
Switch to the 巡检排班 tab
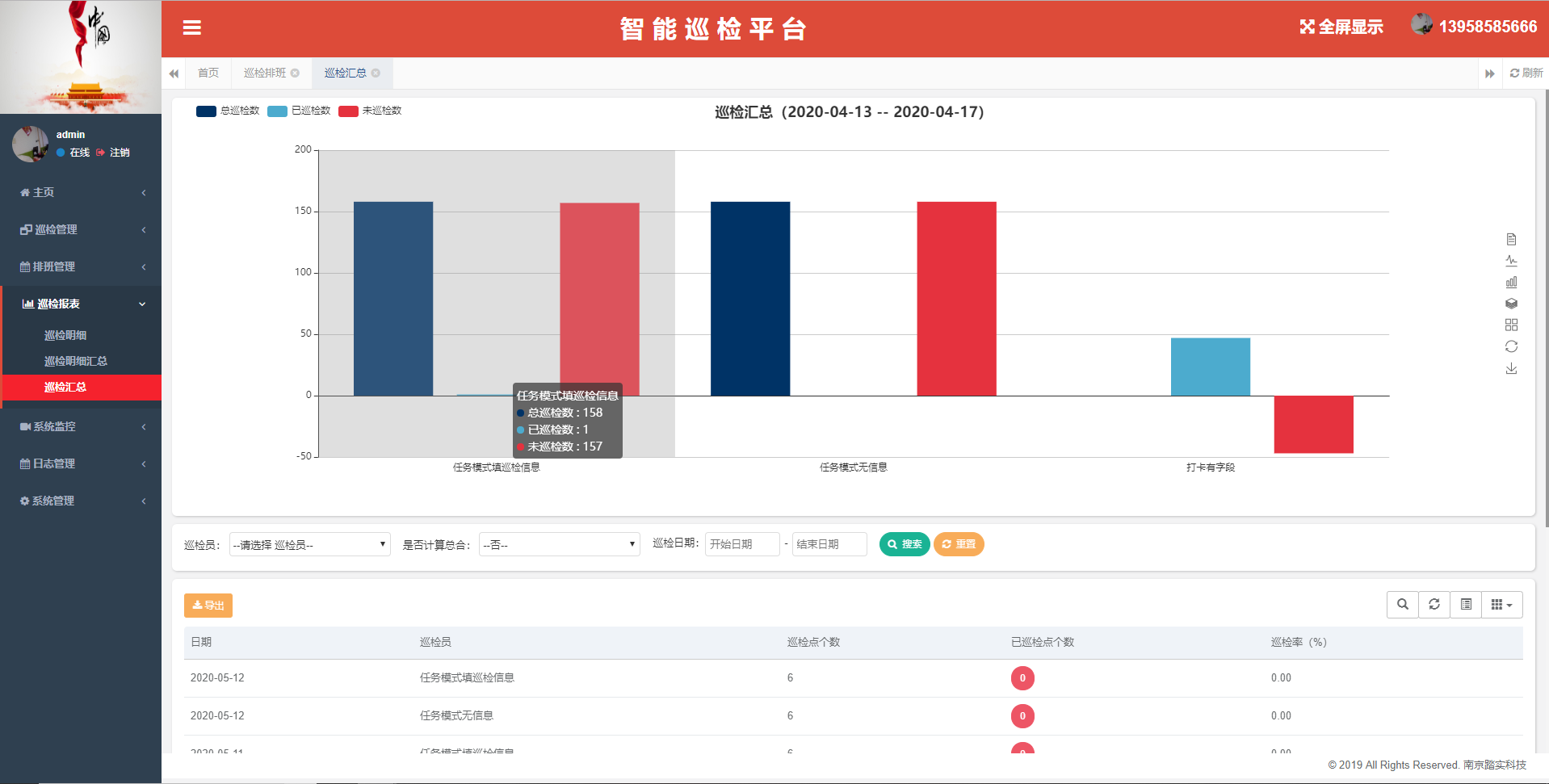265,73
